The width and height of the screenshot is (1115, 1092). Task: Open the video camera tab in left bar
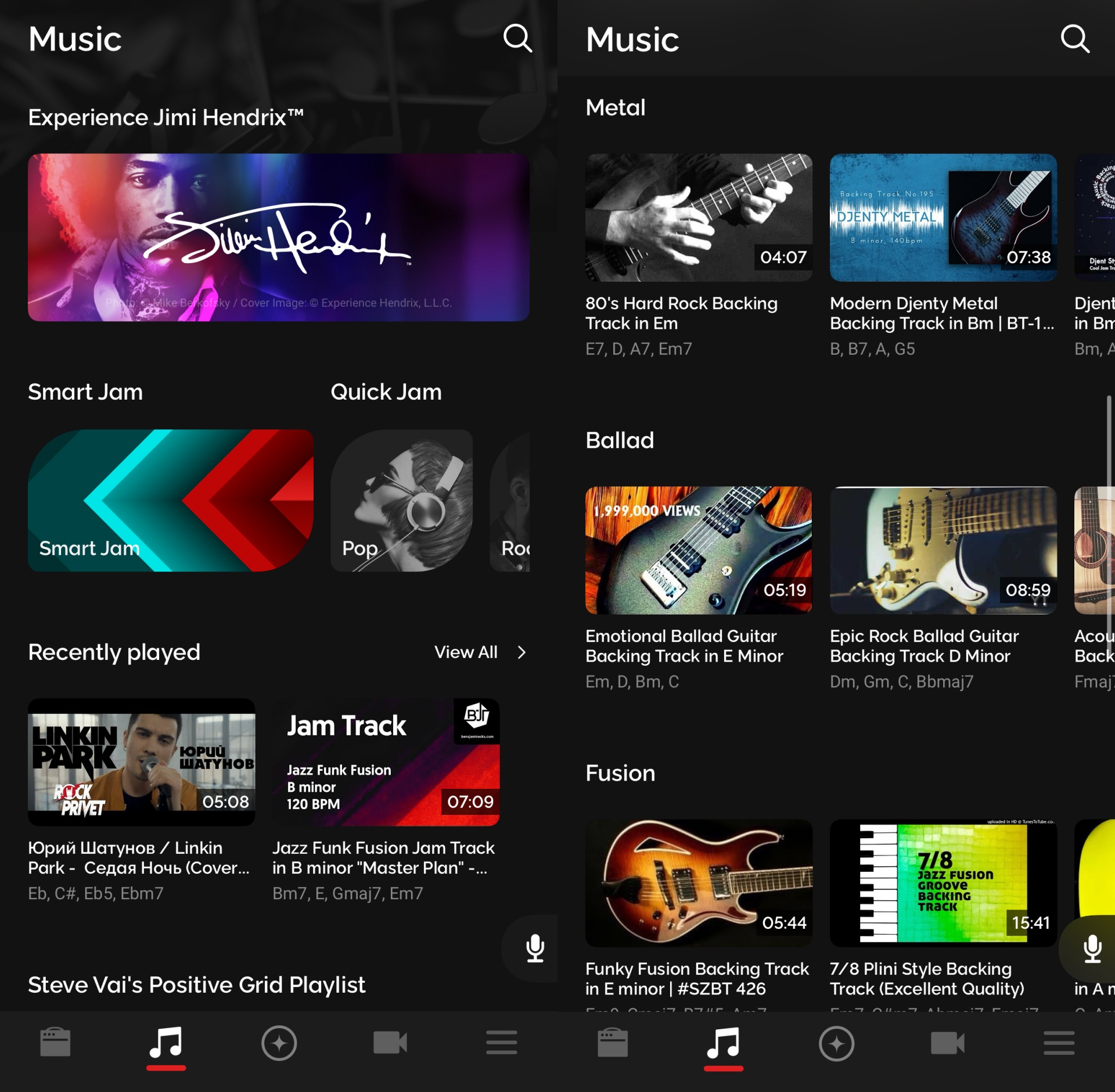390,1043
